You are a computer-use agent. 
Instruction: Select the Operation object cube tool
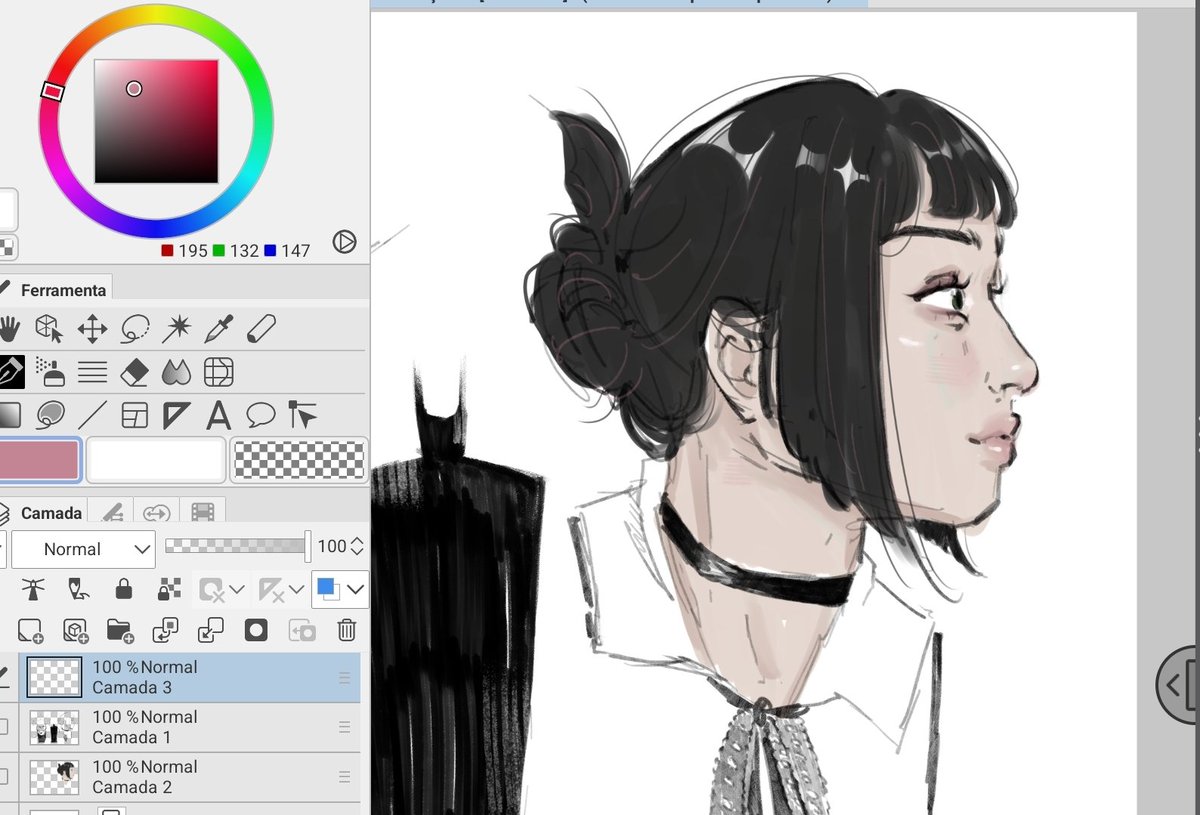point(49,328)
